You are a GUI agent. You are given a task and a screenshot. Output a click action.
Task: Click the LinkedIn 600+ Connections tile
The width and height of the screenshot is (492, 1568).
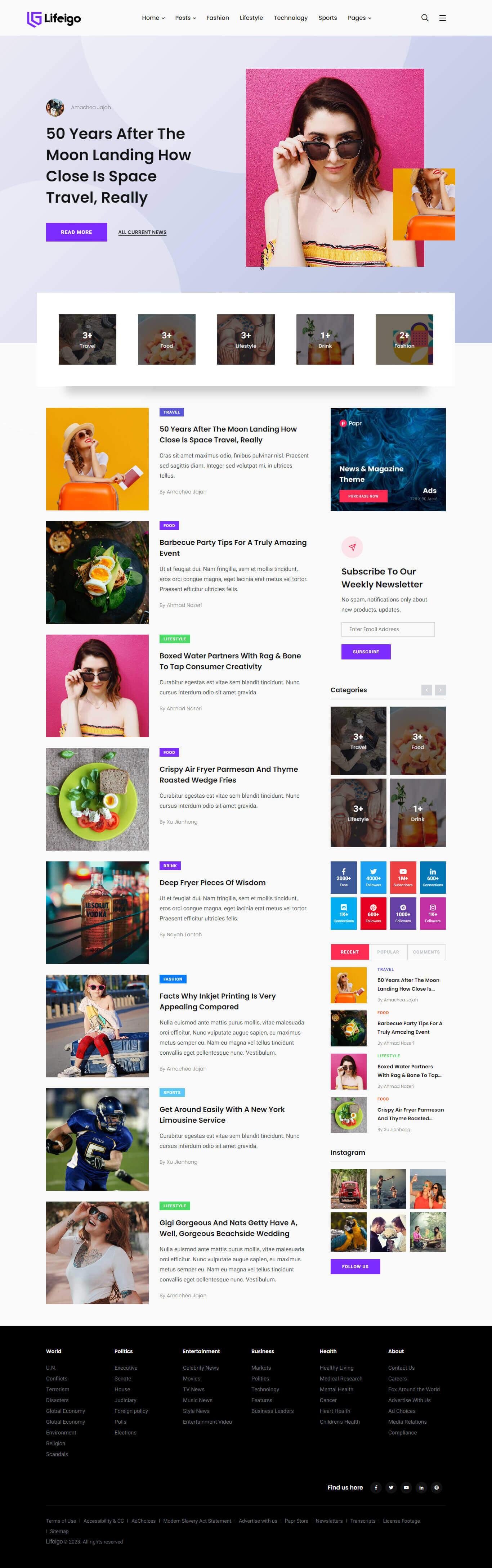click(433, 877)
